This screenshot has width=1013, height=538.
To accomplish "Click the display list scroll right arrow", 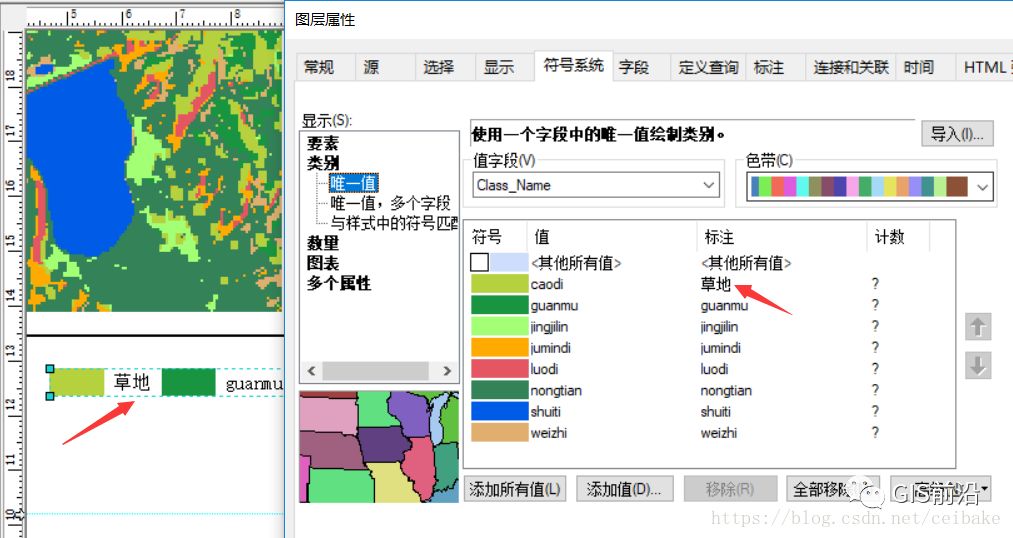I will coord(447,371).
